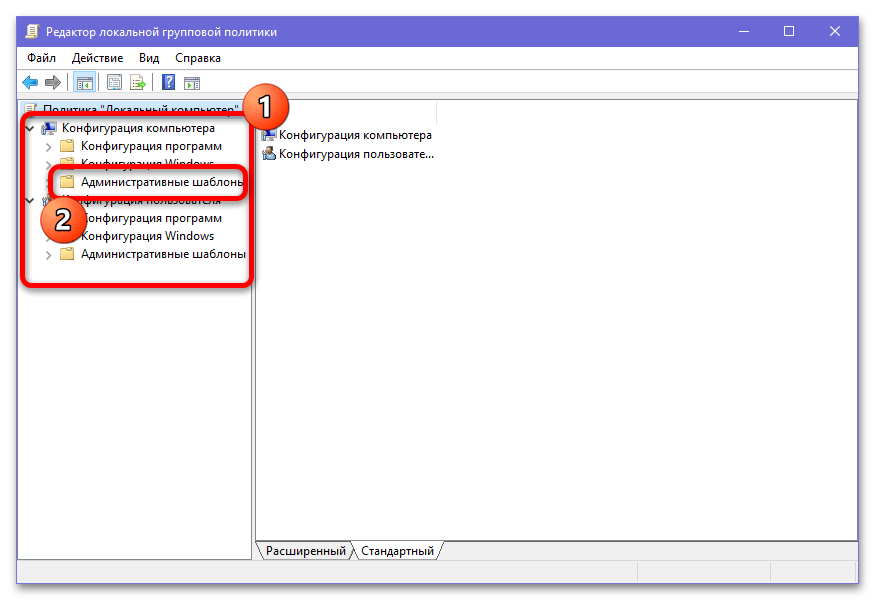The width and height of the screenshot is (875, 600).
Task: Switch to the Расширенный tab
Action: point(305,551)
